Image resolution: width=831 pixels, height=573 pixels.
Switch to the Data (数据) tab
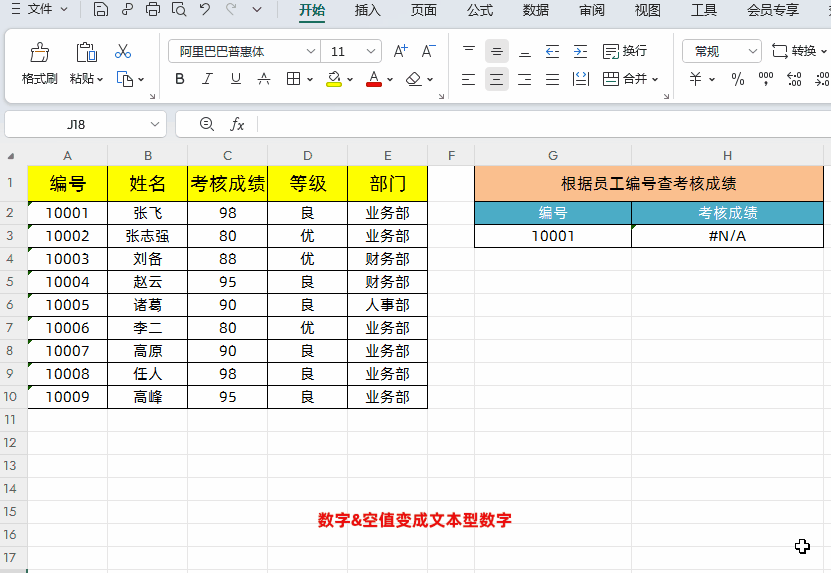point(536,10)
